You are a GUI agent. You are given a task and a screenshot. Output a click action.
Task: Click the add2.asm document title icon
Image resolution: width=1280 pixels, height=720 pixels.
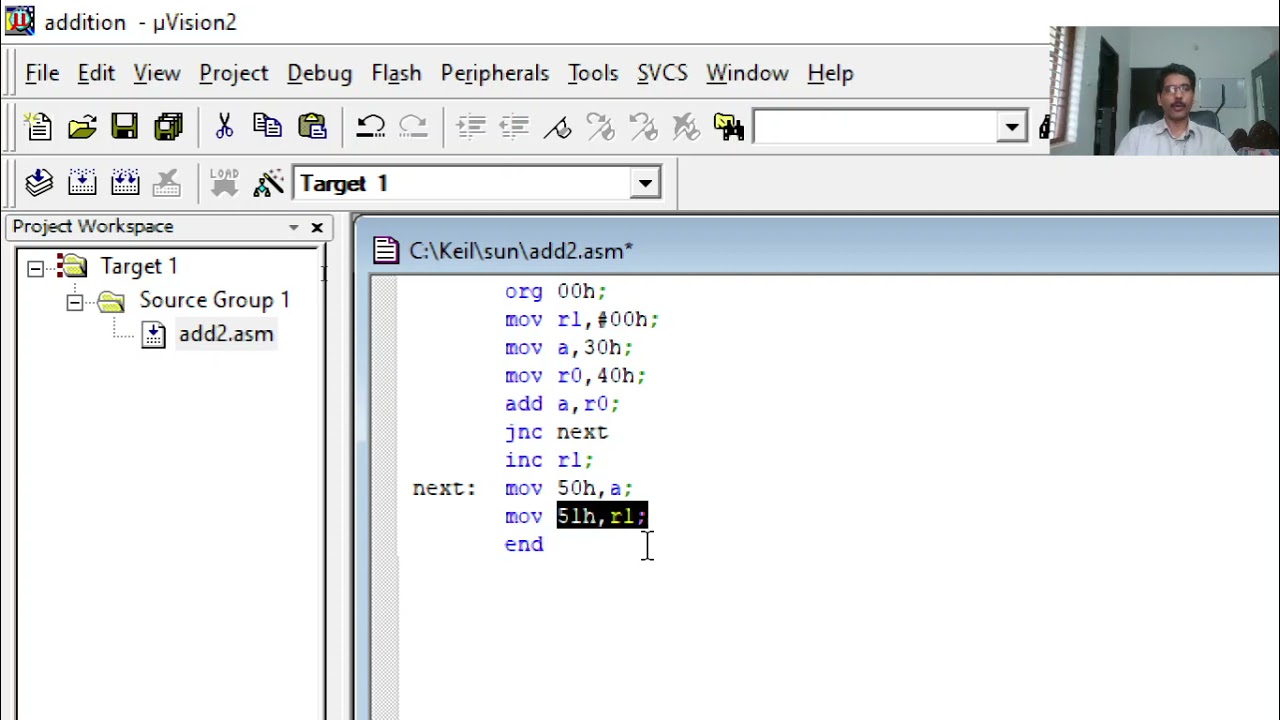tap(386, 251)
